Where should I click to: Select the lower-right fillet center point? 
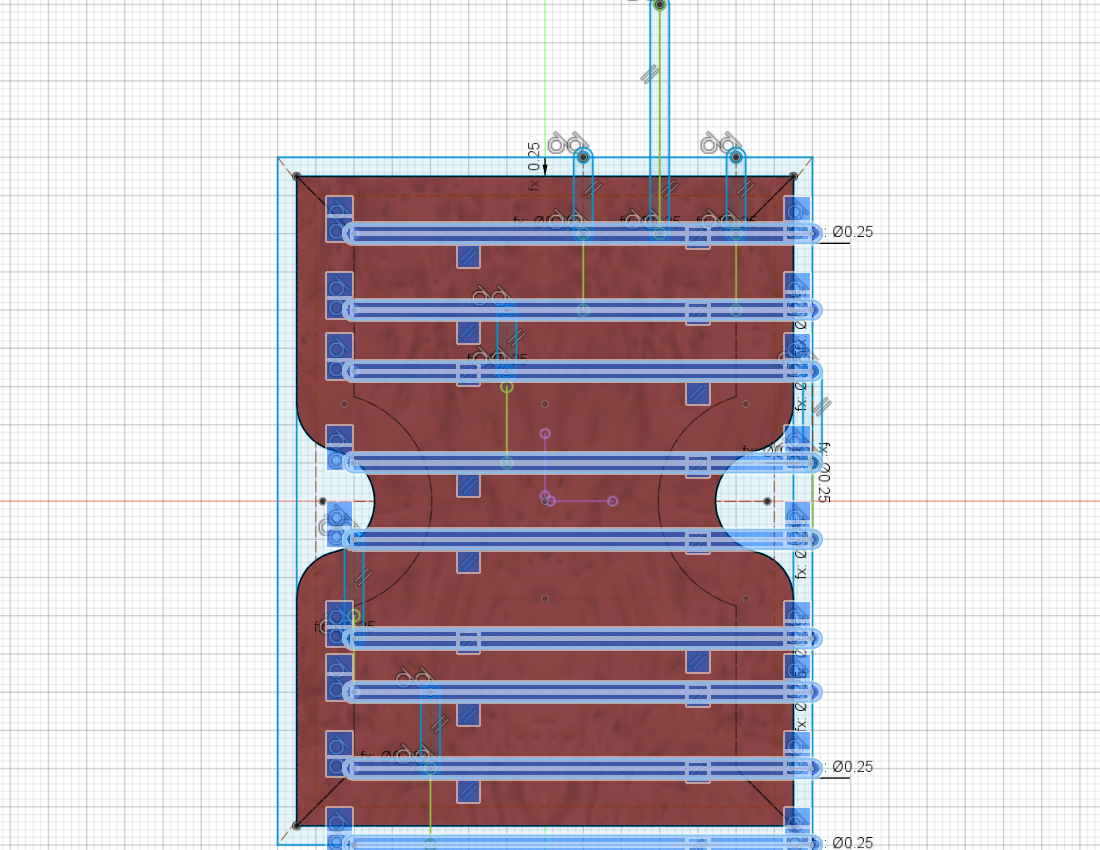coord(746,599)
